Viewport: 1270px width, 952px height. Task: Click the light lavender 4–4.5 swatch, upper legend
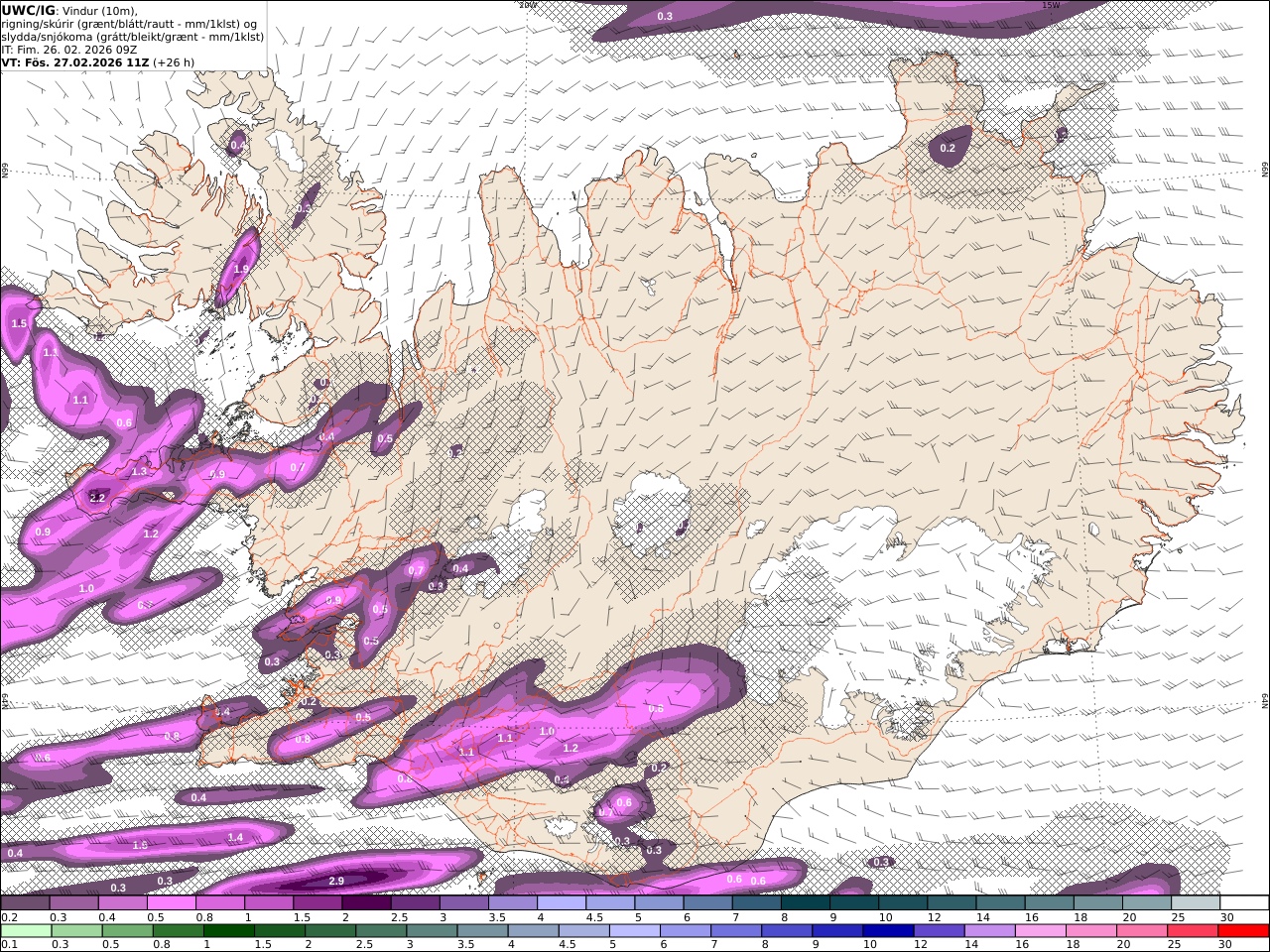(562, 902)
